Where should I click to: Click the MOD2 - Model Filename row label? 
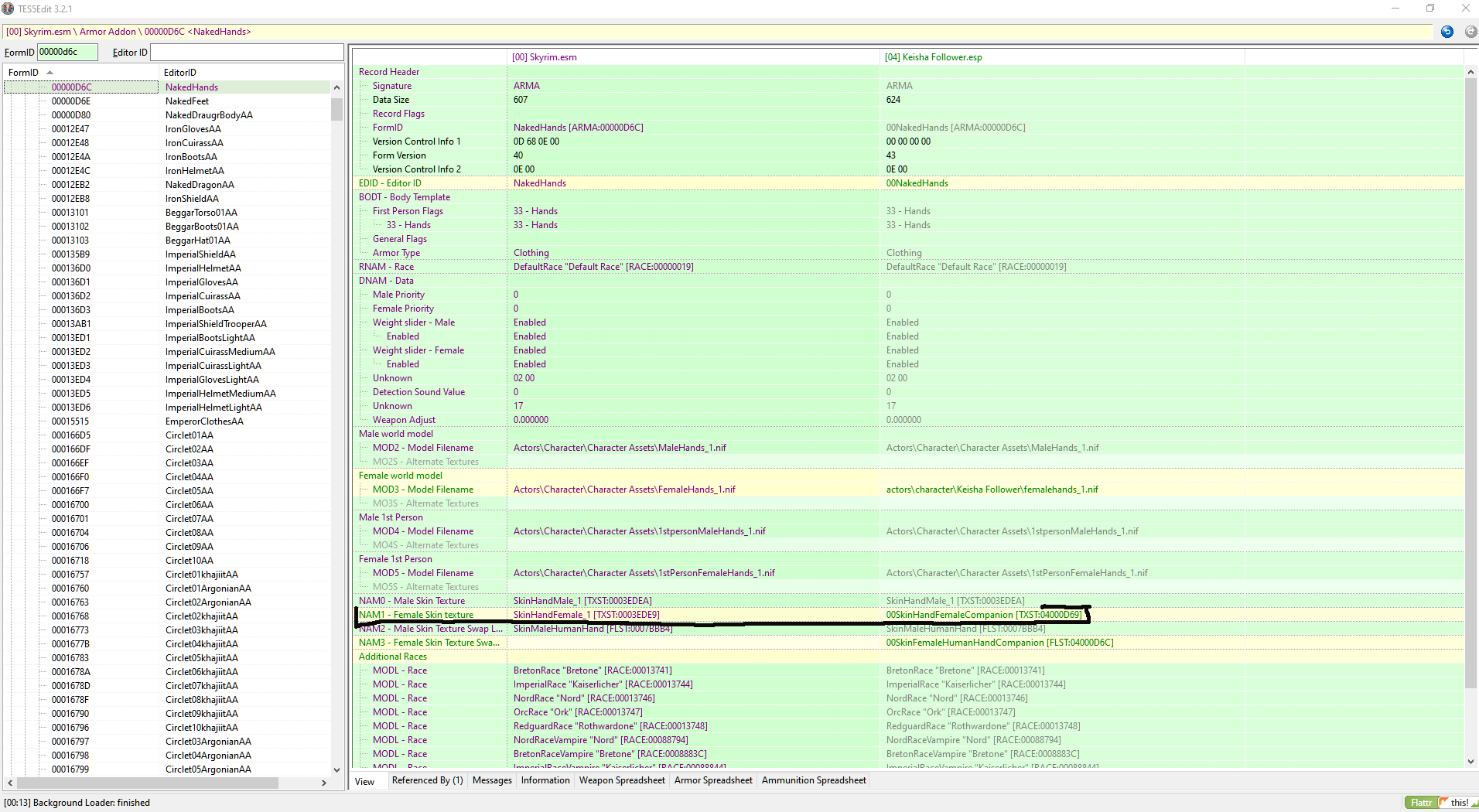(x=422, y=448)
